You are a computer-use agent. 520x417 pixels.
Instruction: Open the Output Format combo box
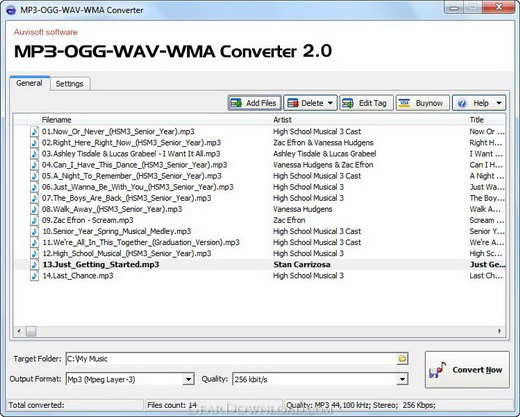[x=130, y=379]
